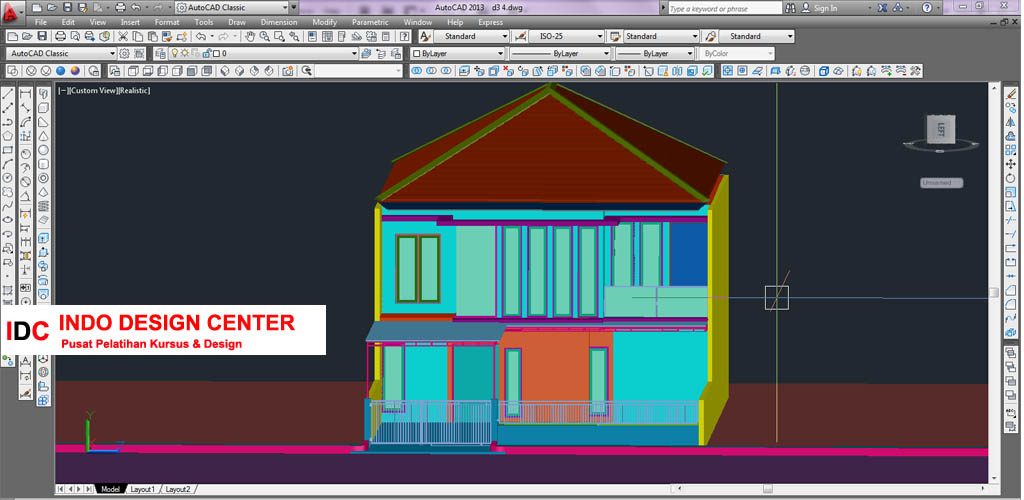The height and width of the screenshot is (500, 1024).
Task: Click the viewport minus controls label
Action: pyautogui.click(x=63, y=91)
